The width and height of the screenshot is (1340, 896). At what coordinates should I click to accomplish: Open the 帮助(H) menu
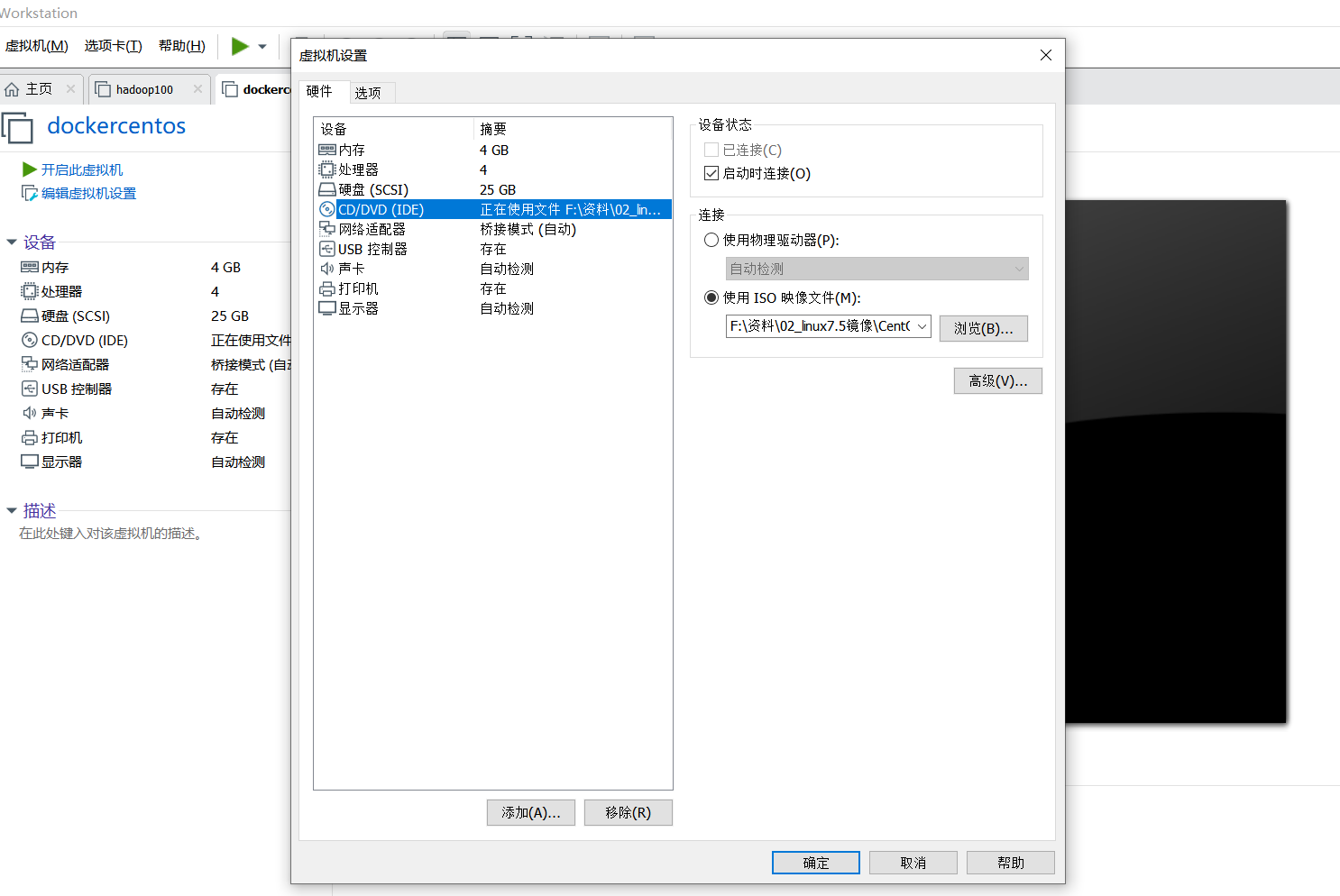click(x=182, y=46)
